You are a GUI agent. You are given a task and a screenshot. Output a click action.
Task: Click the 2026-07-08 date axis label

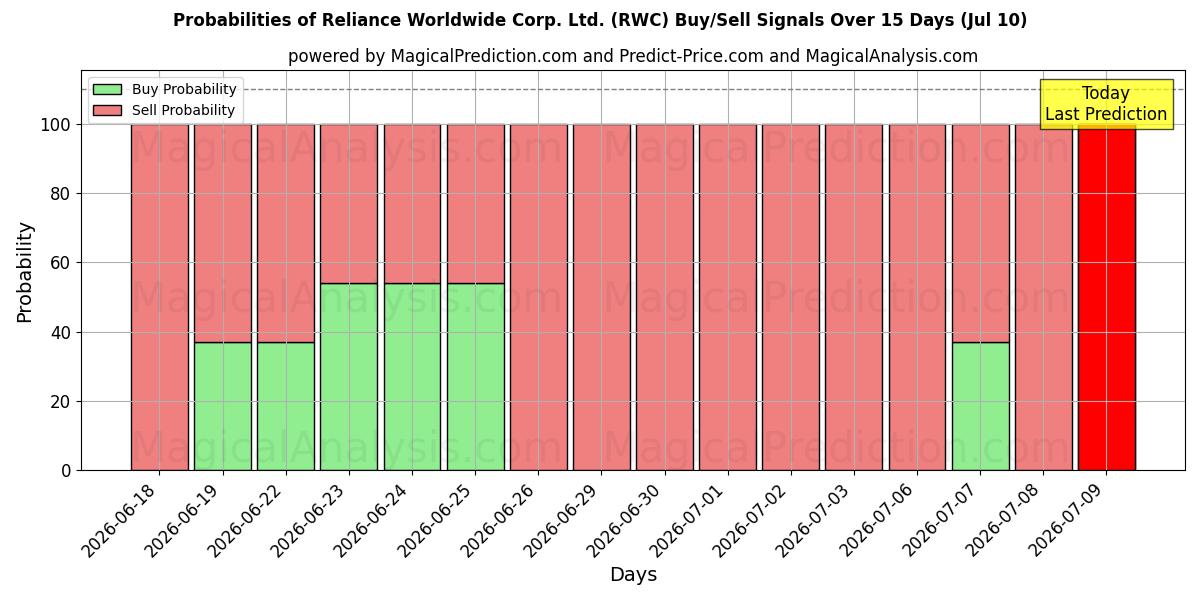pyautogui.click(x=1005, y=518)
